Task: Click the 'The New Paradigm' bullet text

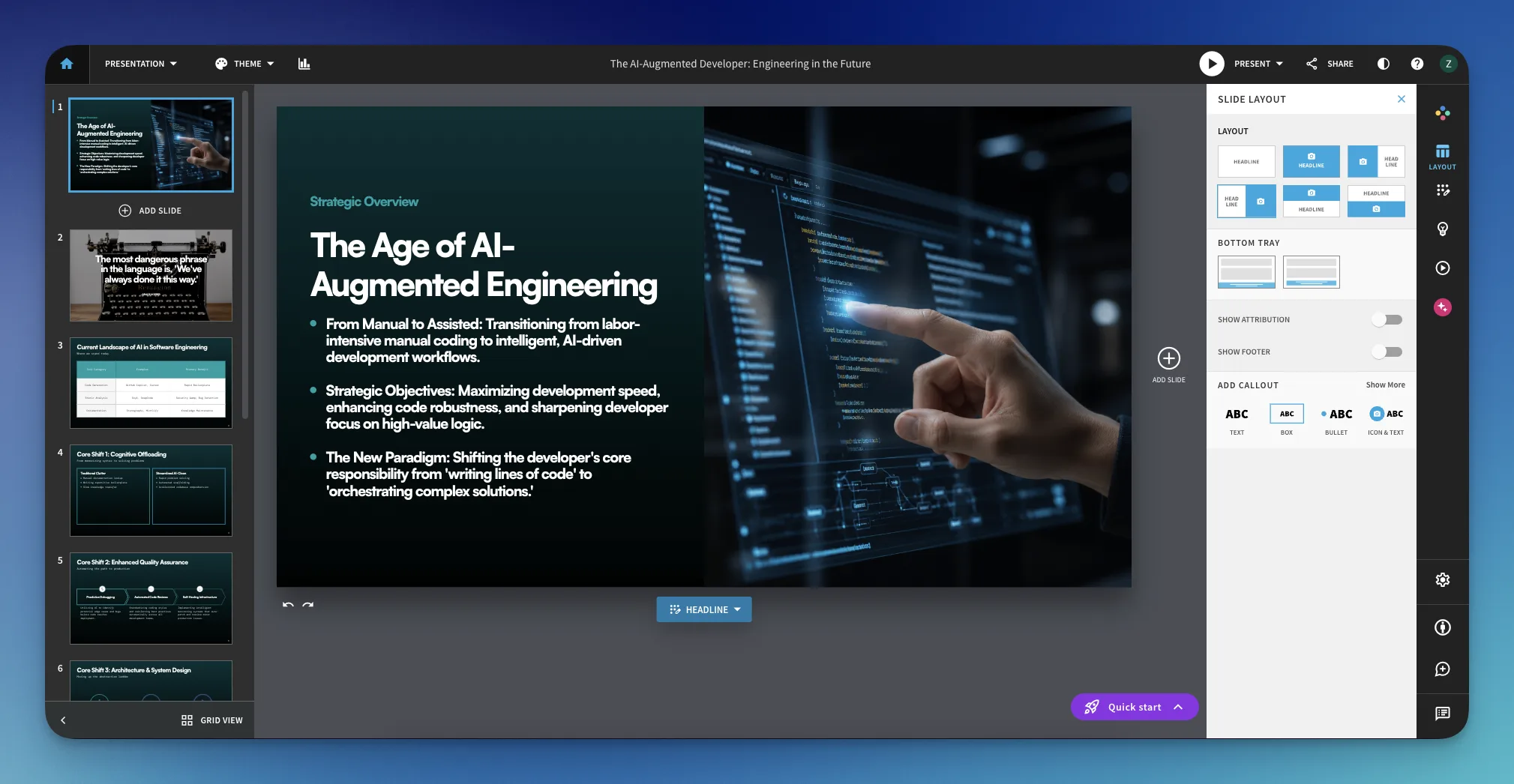Action: click(x=478, y=474)
